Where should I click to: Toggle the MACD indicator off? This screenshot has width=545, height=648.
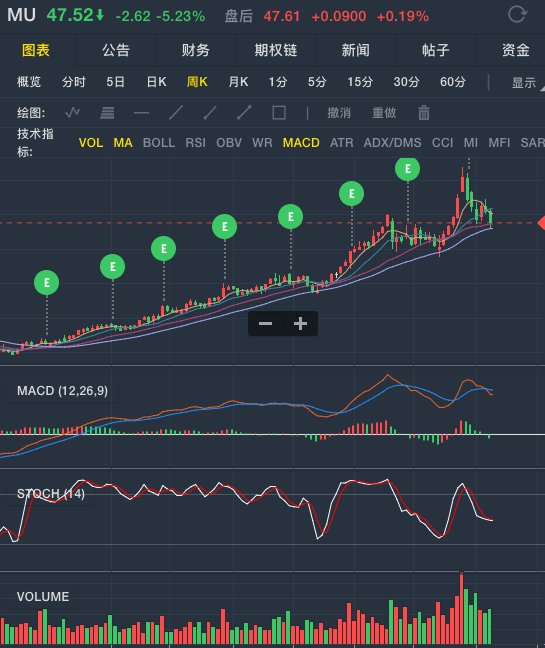point(301,143)
